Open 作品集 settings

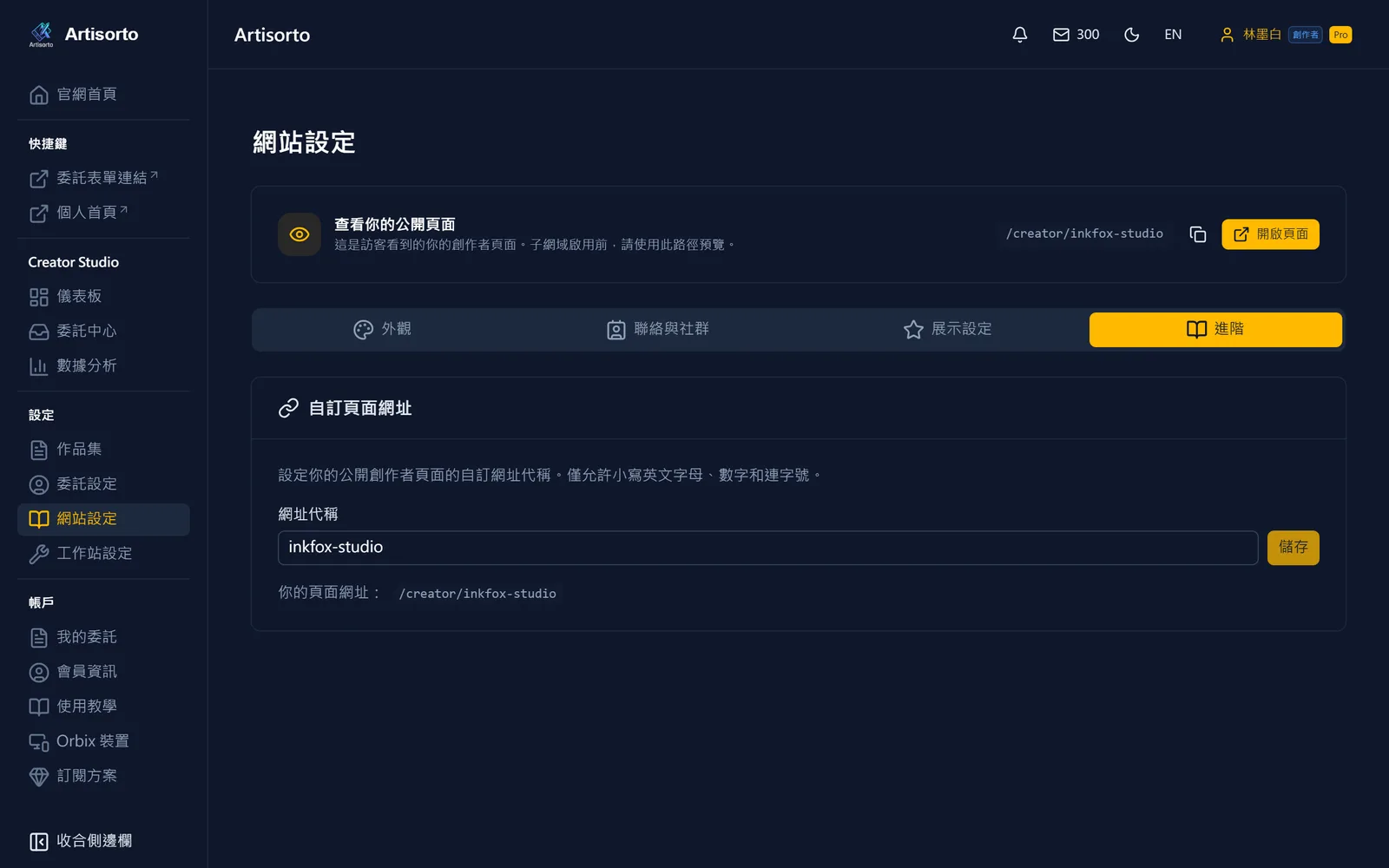[103, 450]
